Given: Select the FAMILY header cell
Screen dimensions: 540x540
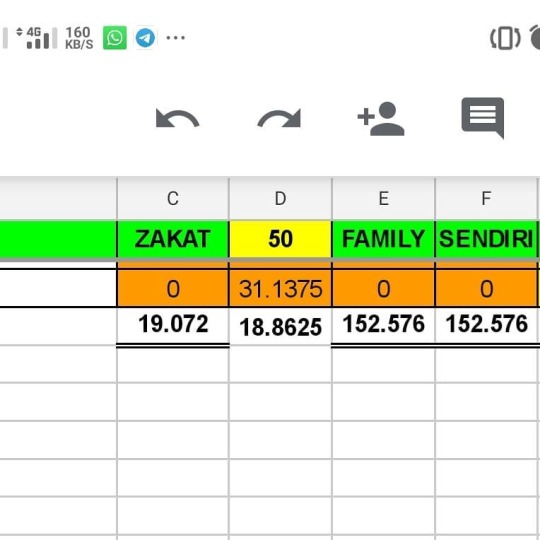Looking at the screenshot, I should [384, 239].
